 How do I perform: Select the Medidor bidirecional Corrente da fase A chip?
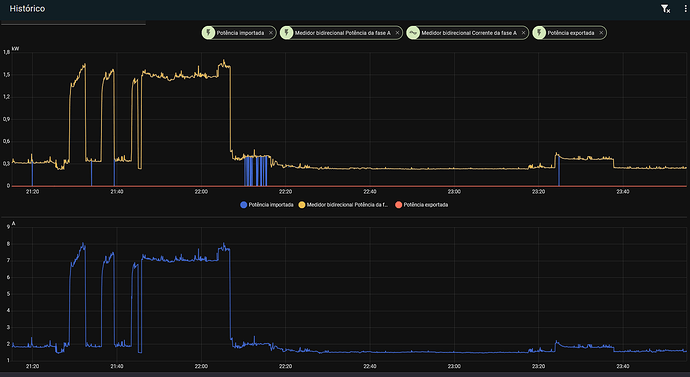467,33
